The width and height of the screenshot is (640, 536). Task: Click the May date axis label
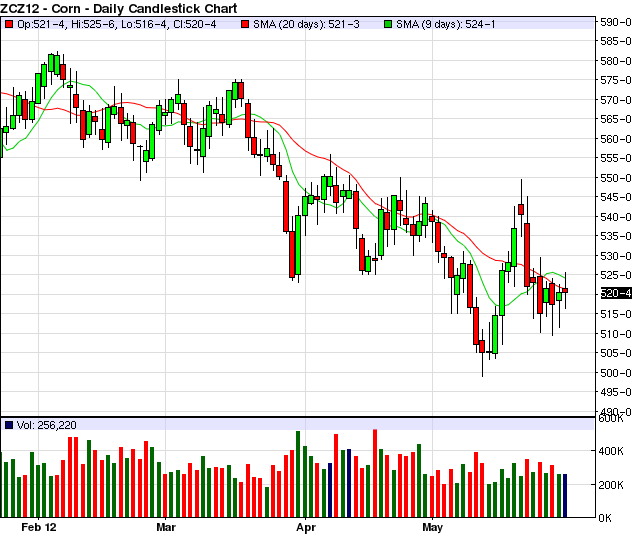coord(432,527)
